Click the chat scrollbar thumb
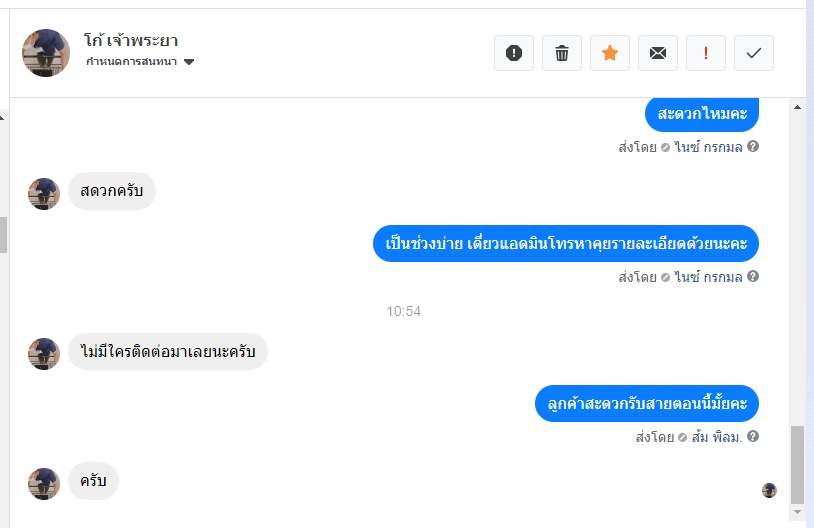 [797, 465]
